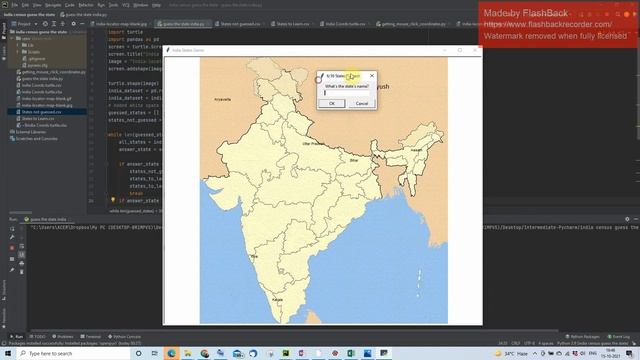Select the TODO tool window tab
This screenshot has height=360, width=640.
point(38,337)
